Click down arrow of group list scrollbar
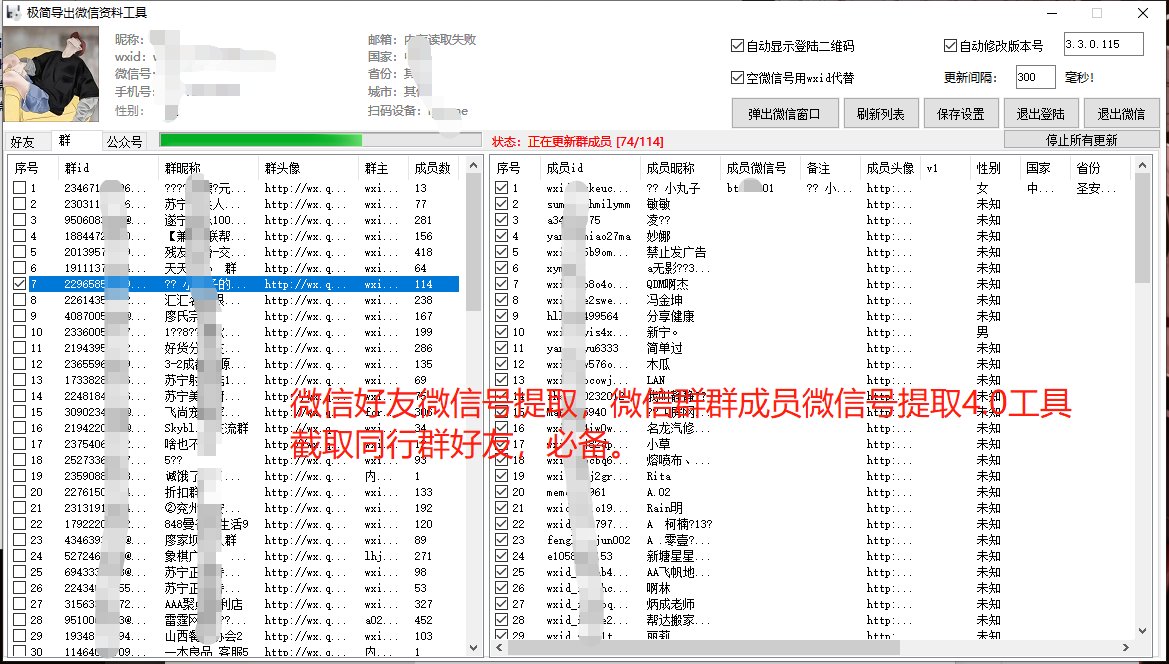 click(473, 648)
